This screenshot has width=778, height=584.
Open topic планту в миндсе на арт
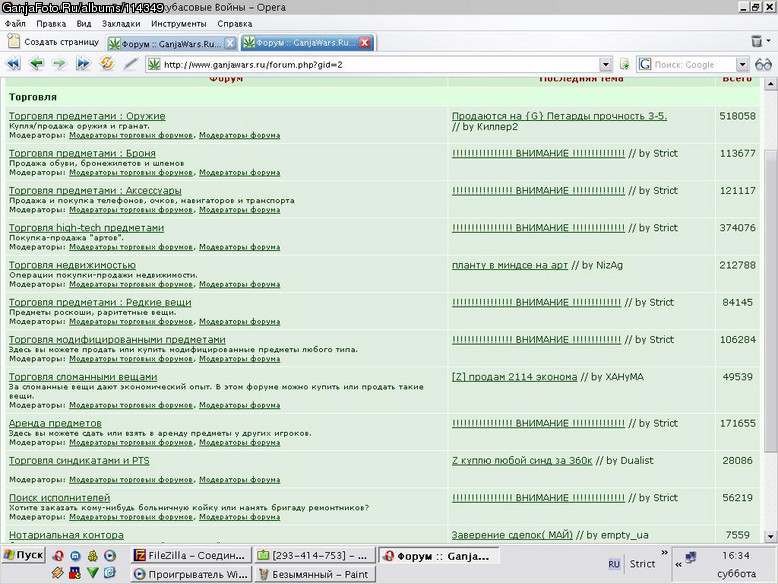[x=510, y=265]
